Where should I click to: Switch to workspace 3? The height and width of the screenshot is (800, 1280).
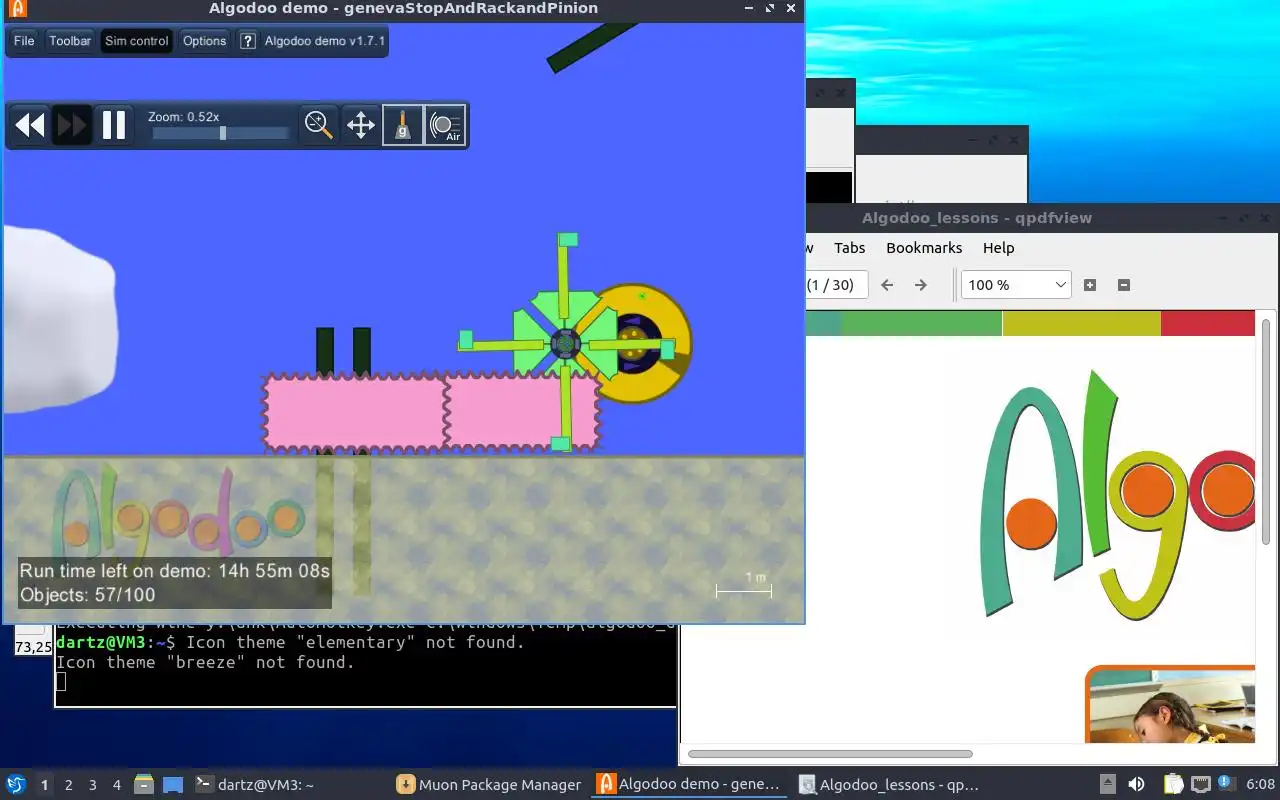[x=93, y=785]
